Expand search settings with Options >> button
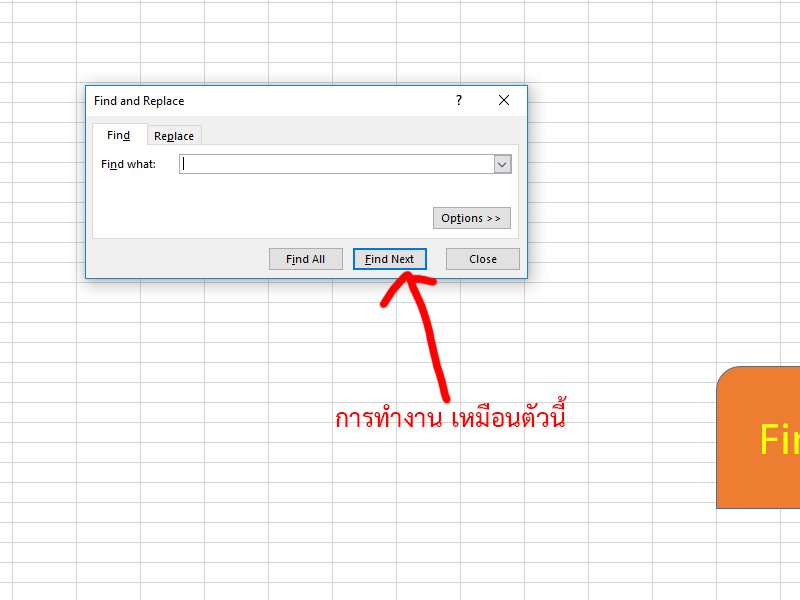Screen dimensions: 800x600 pyautogui.click(x=471, y=217)
